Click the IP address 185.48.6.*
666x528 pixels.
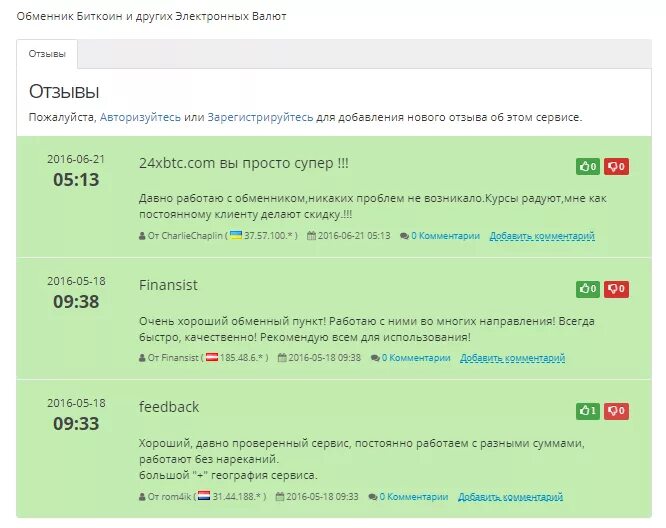coord(242,358)
